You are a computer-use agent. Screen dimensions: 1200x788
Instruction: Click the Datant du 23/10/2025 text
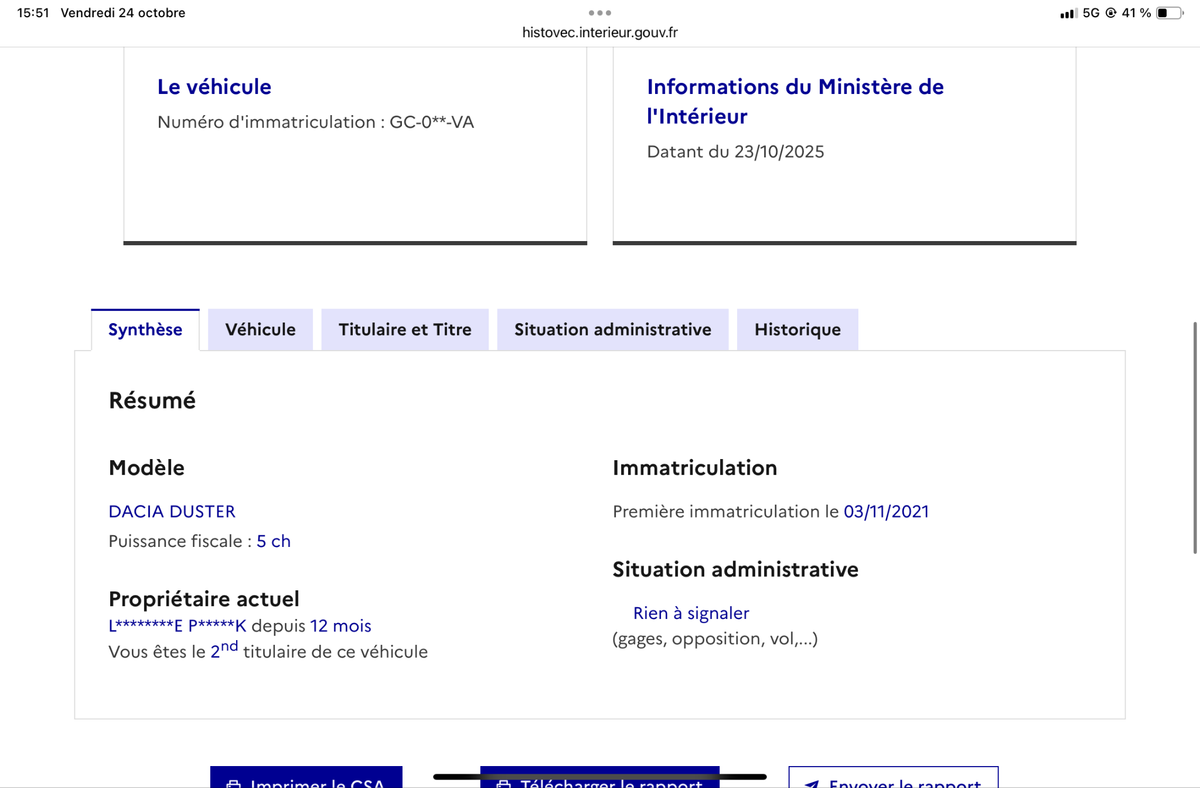coord(736,152)
